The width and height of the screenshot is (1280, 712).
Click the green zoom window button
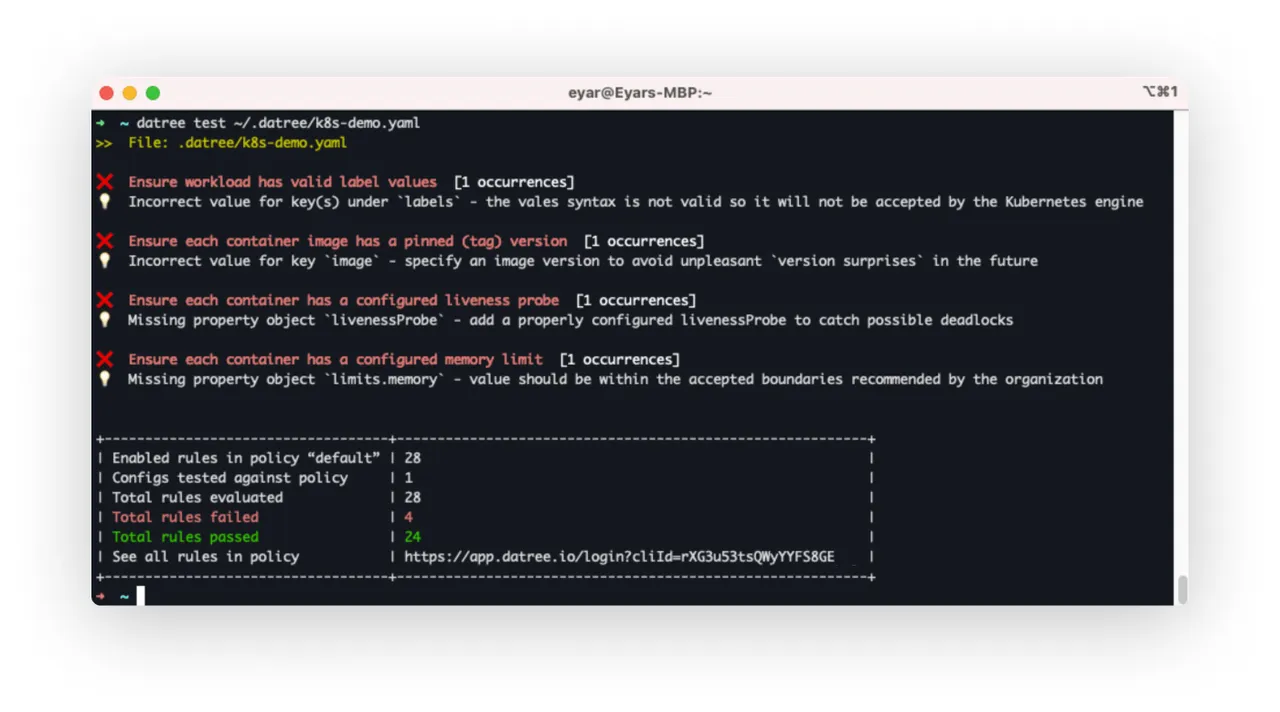pos(153,93)
